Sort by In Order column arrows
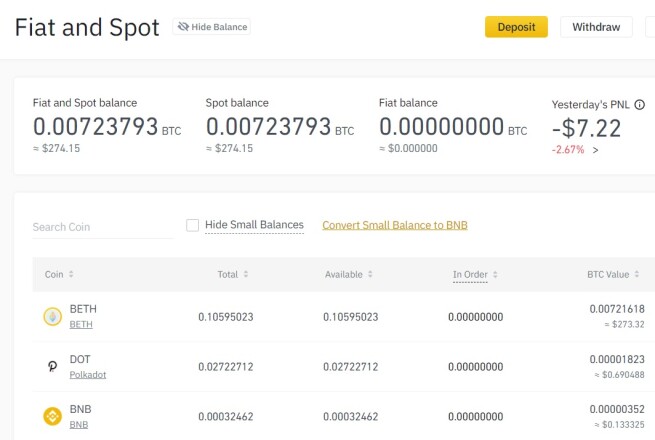Screen dimensions: 655x440 click(x=495, y=275)
